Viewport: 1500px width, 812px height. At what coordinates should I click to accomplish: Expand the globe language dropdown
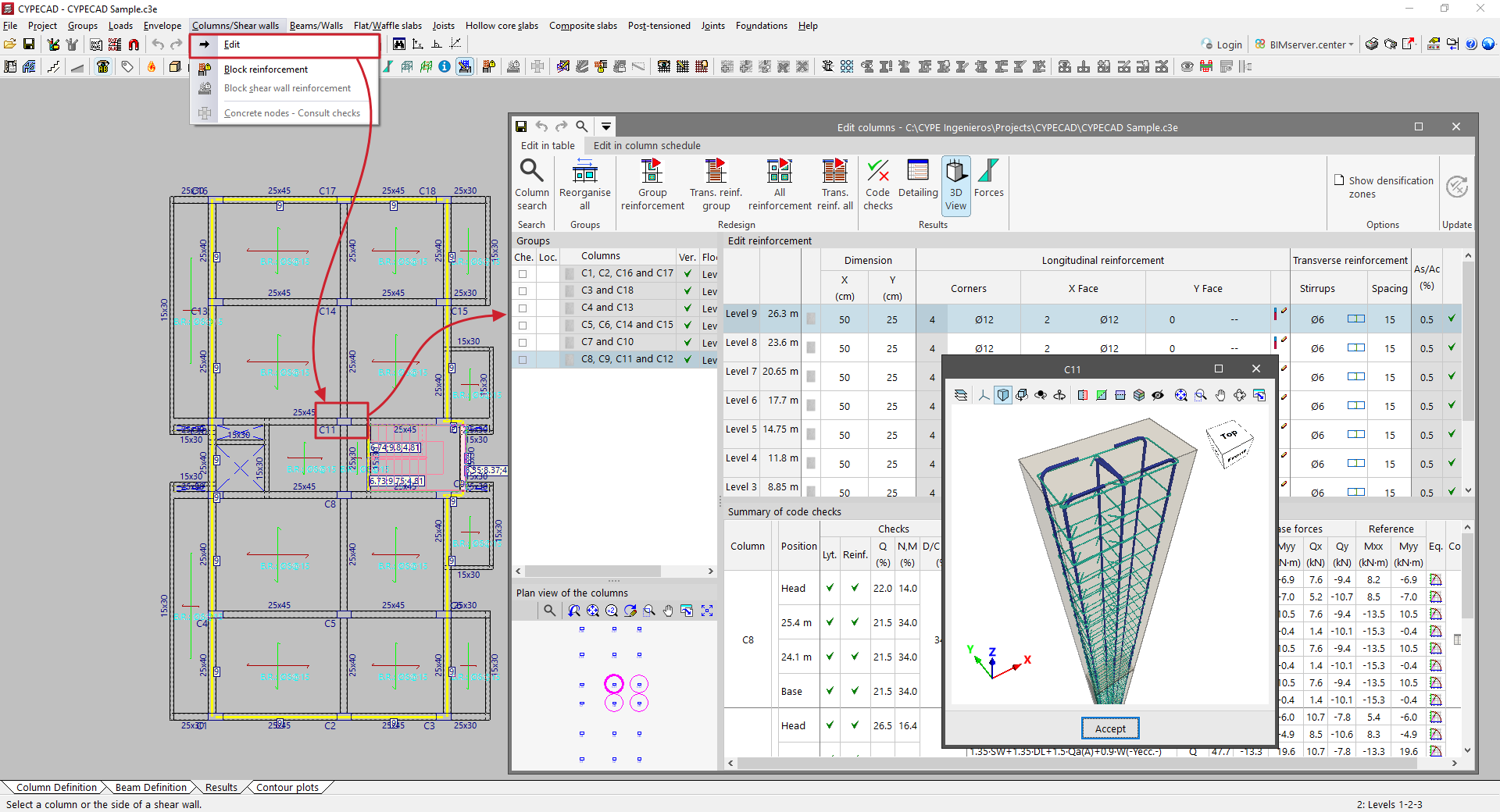(1489, 45)
